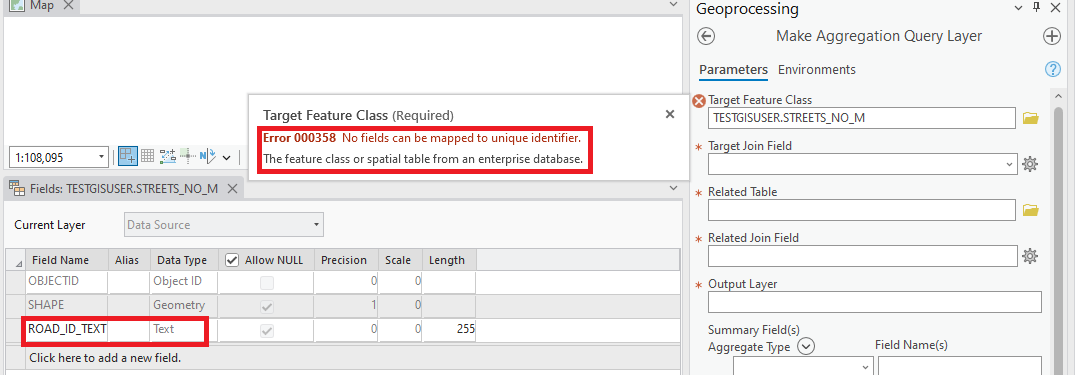Open geoprocessing tool help question mark

(1052, 69)
